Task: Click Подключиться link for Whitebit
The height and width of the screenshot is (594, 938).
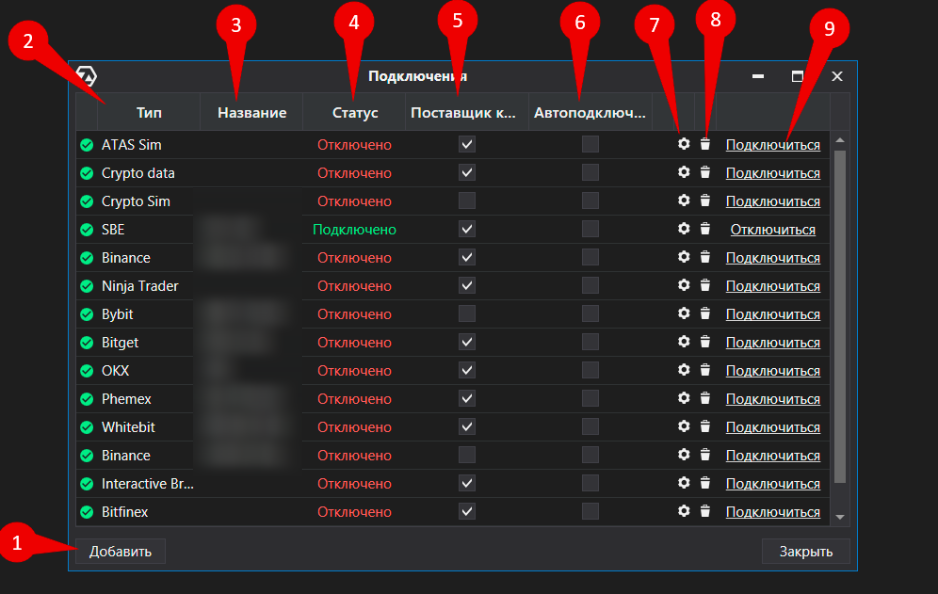Action: pos(773,427)
